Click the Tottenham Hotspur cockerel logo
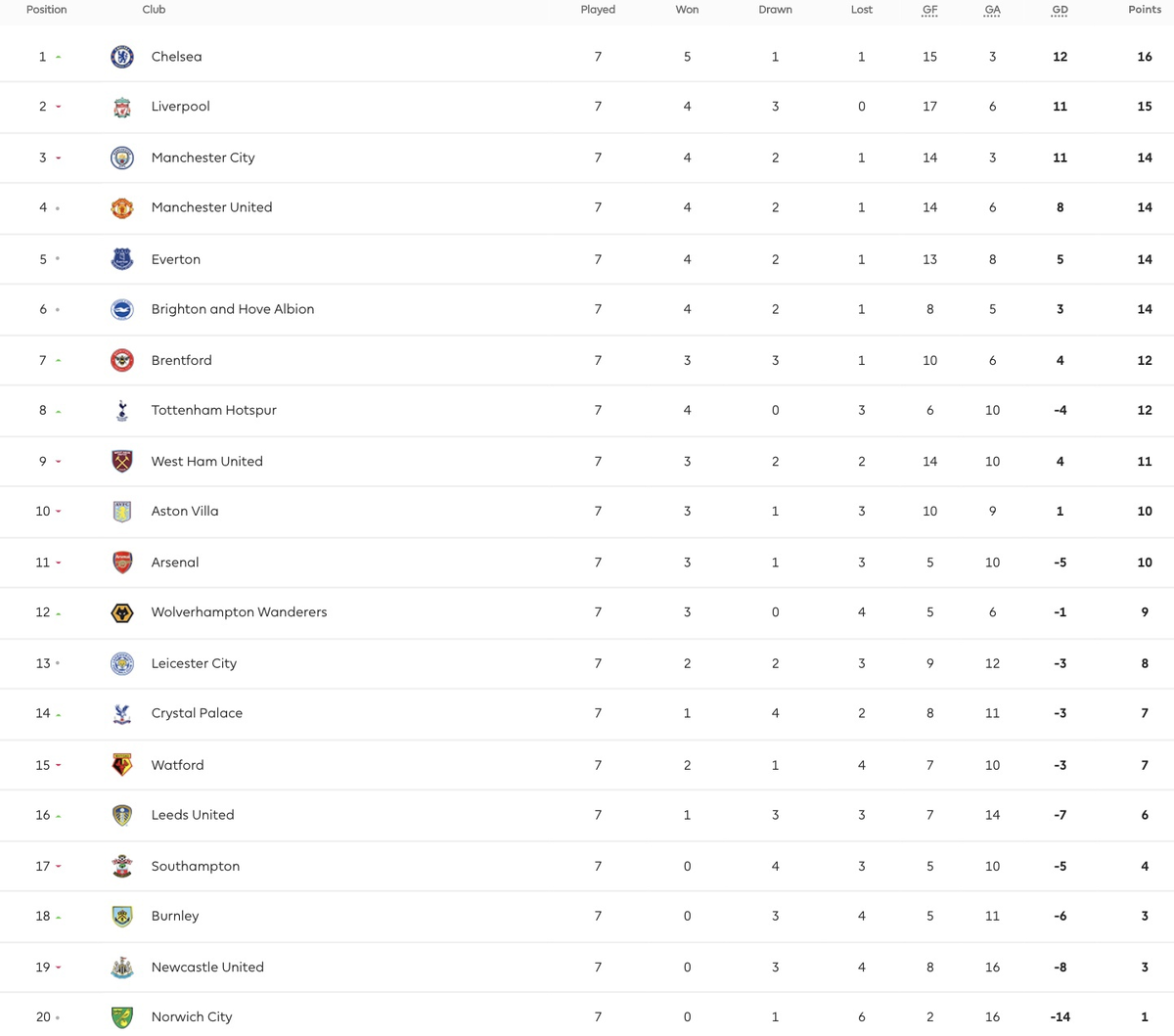 click(121, 411)
